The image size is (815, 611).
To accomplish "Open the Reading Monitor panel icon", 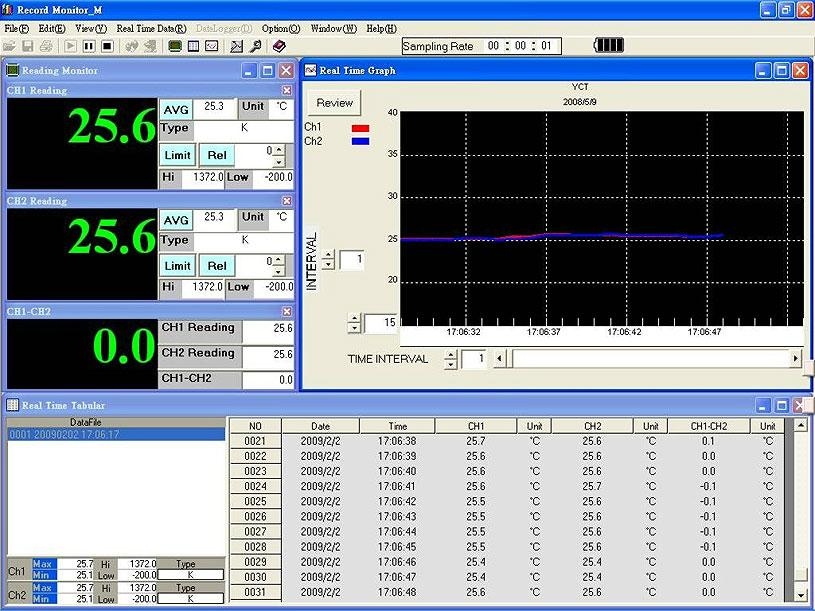I will pos(176,45).
